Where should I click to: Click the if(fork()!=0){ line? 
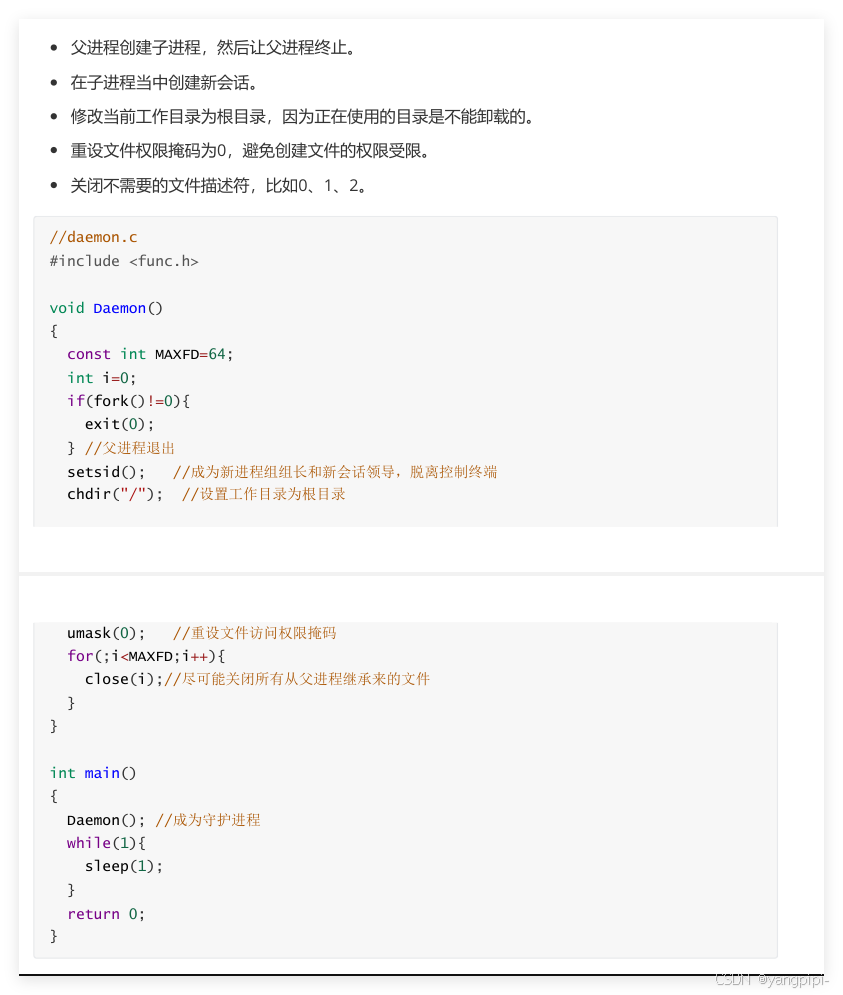point(129,401)
